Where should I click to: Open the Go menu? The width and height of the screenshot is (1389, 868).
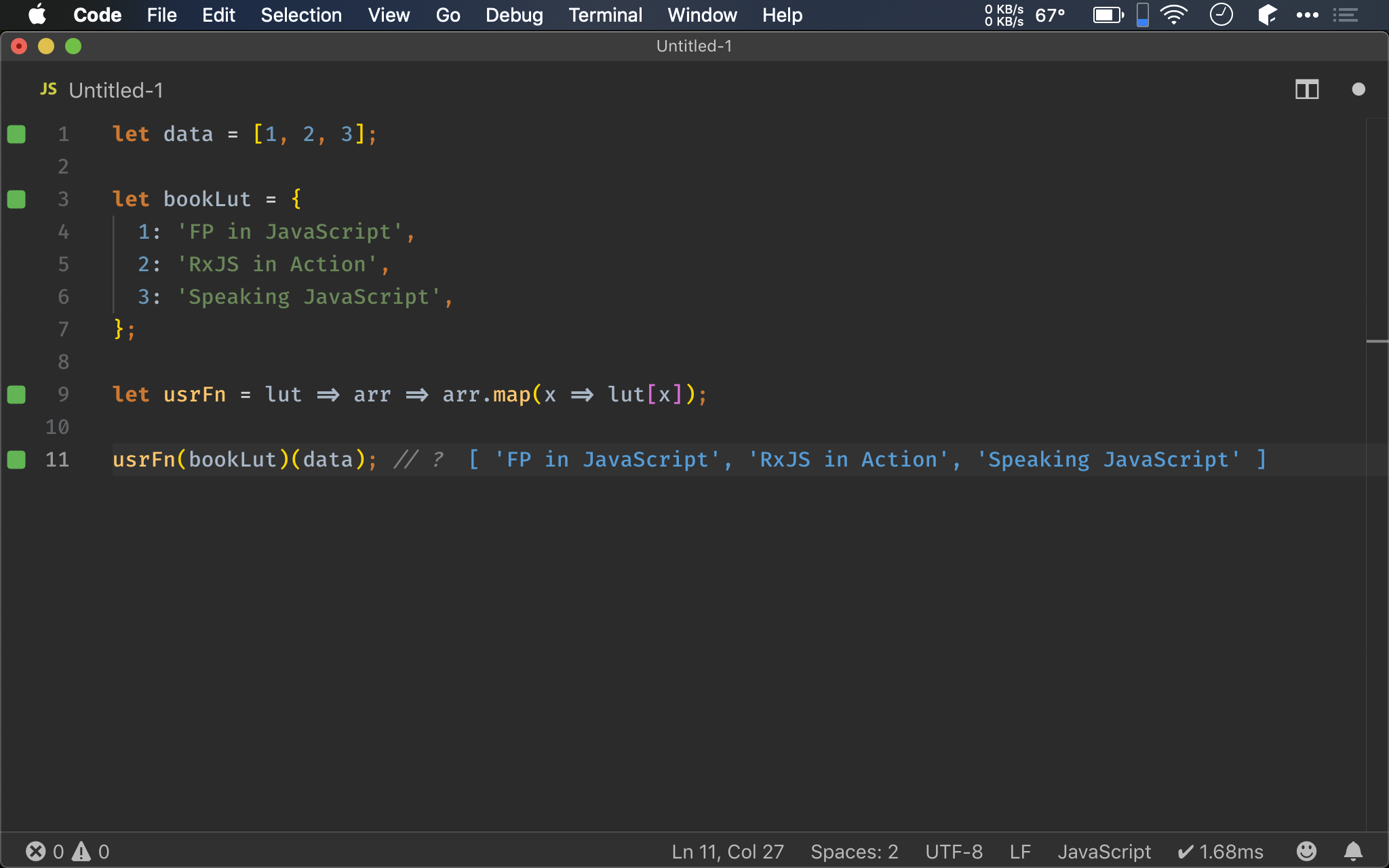pos(448,15)
